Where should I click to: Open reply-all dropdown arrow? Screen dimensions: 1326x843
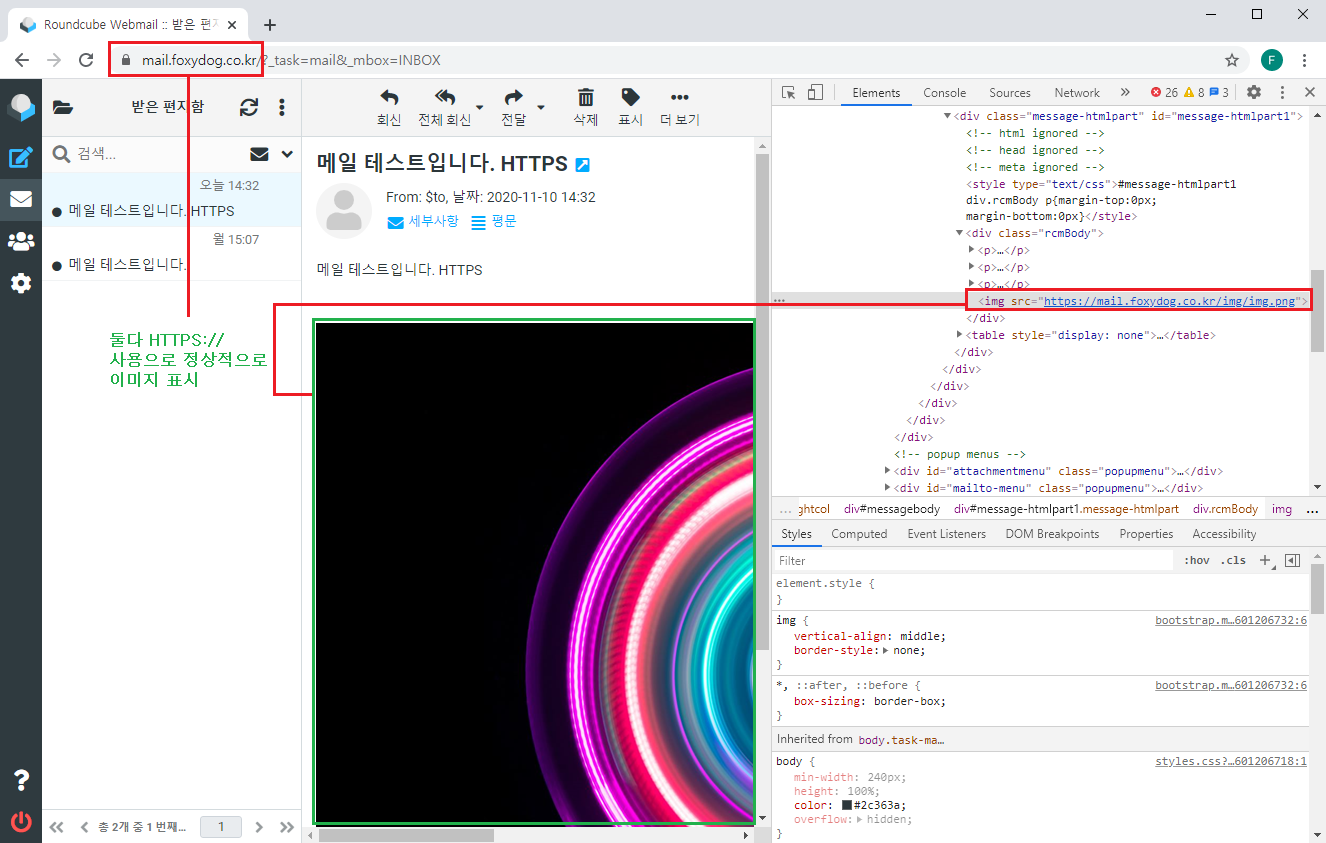pyautogui.click(x=479, y=107)
